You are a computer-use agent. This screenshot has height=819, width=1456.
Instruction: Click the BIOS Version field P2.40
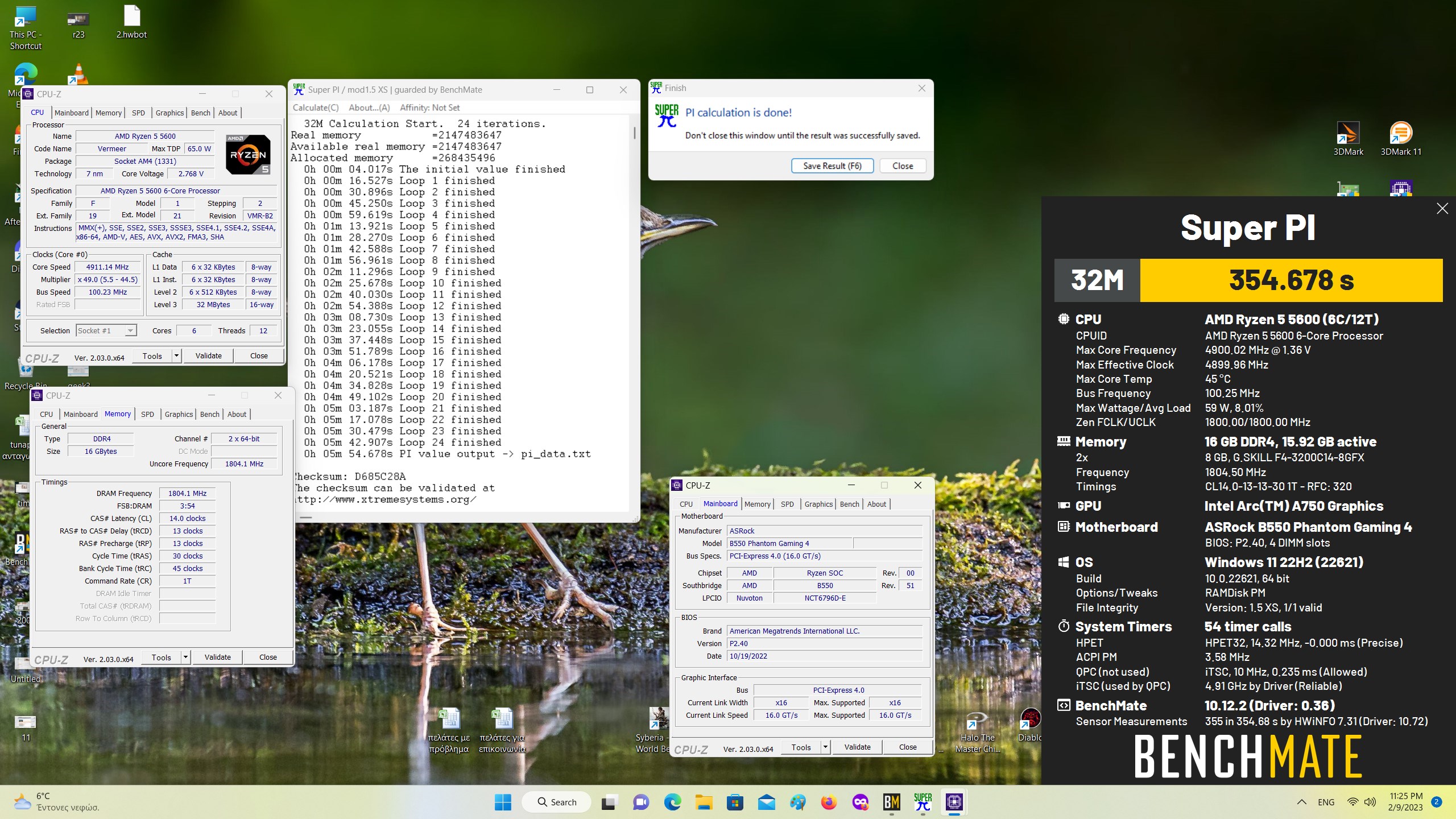click(824, 643)
